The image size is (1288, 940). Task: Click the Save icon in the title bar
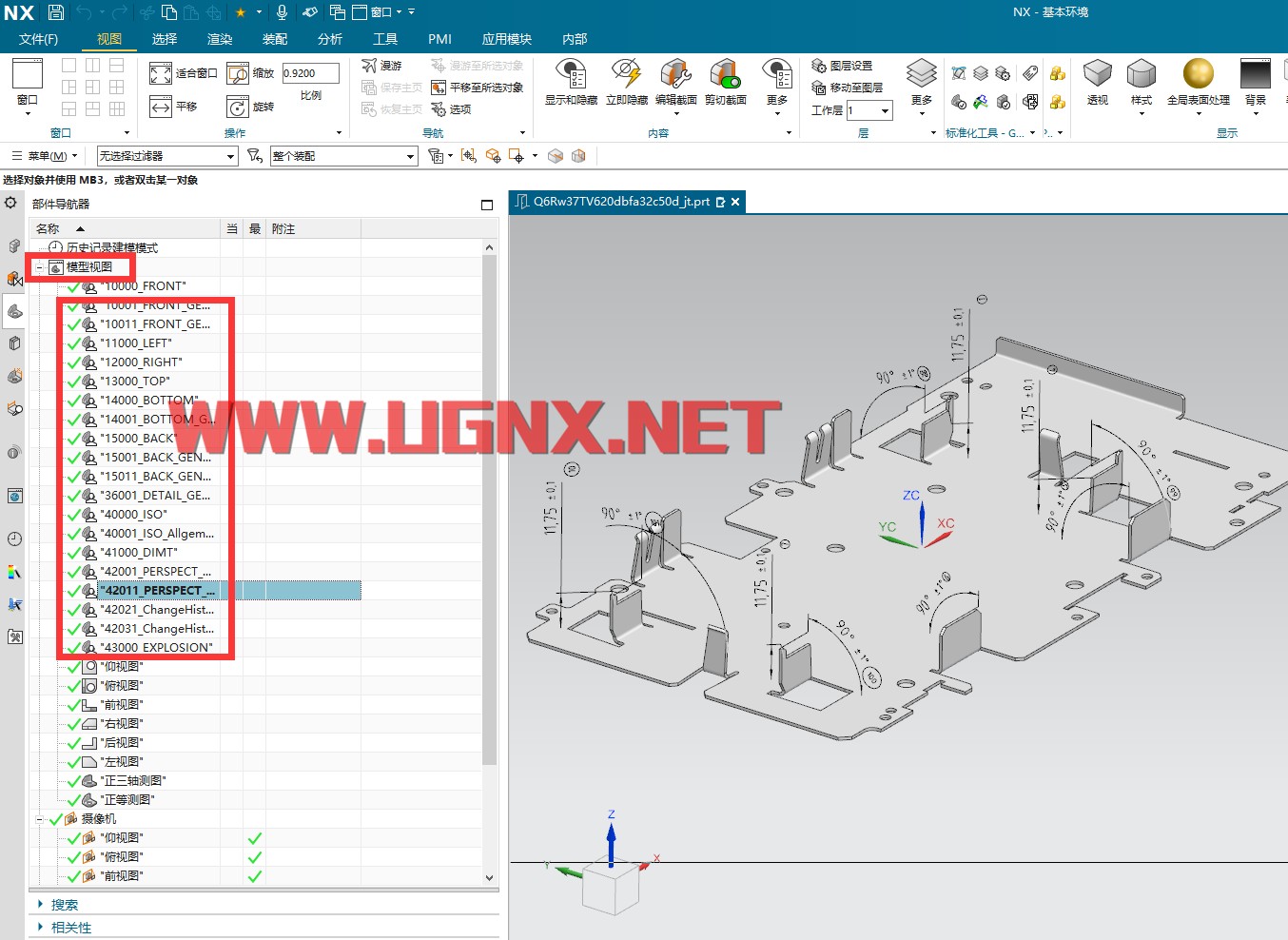tap(56, 12)
